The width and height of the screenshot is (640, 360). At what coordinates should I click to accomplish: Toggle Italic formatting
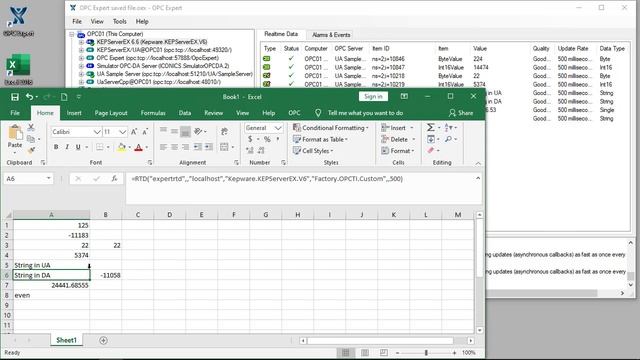point(67,147)
